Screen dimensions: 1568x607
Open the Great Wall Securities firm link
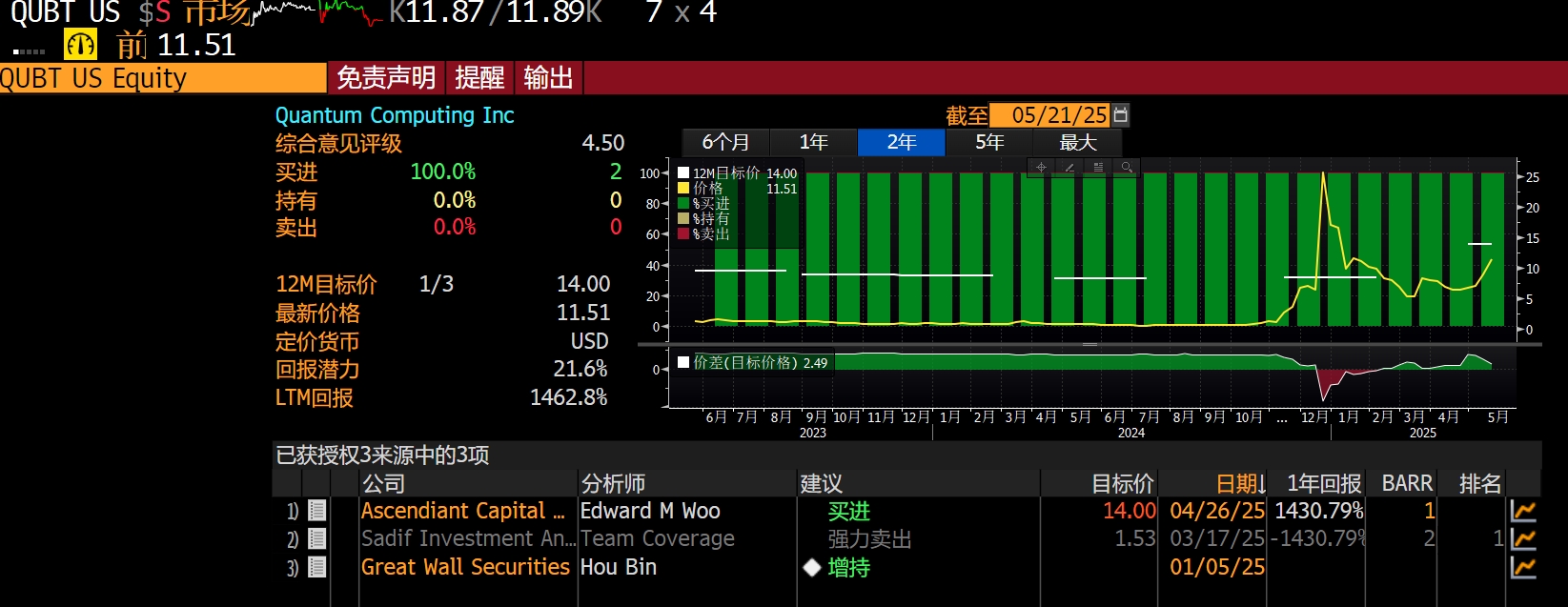465,567
